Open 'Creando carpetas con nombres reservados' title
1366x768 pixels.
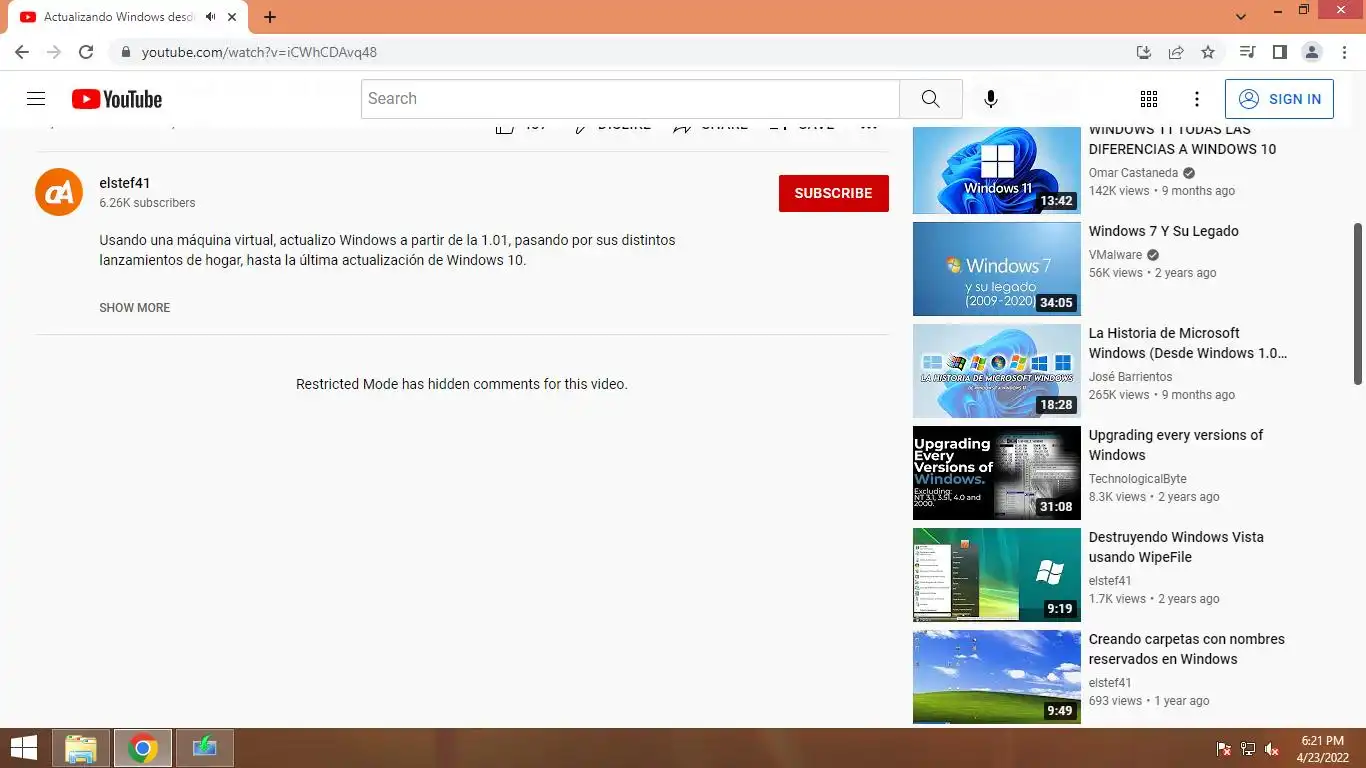[1187, 649]
